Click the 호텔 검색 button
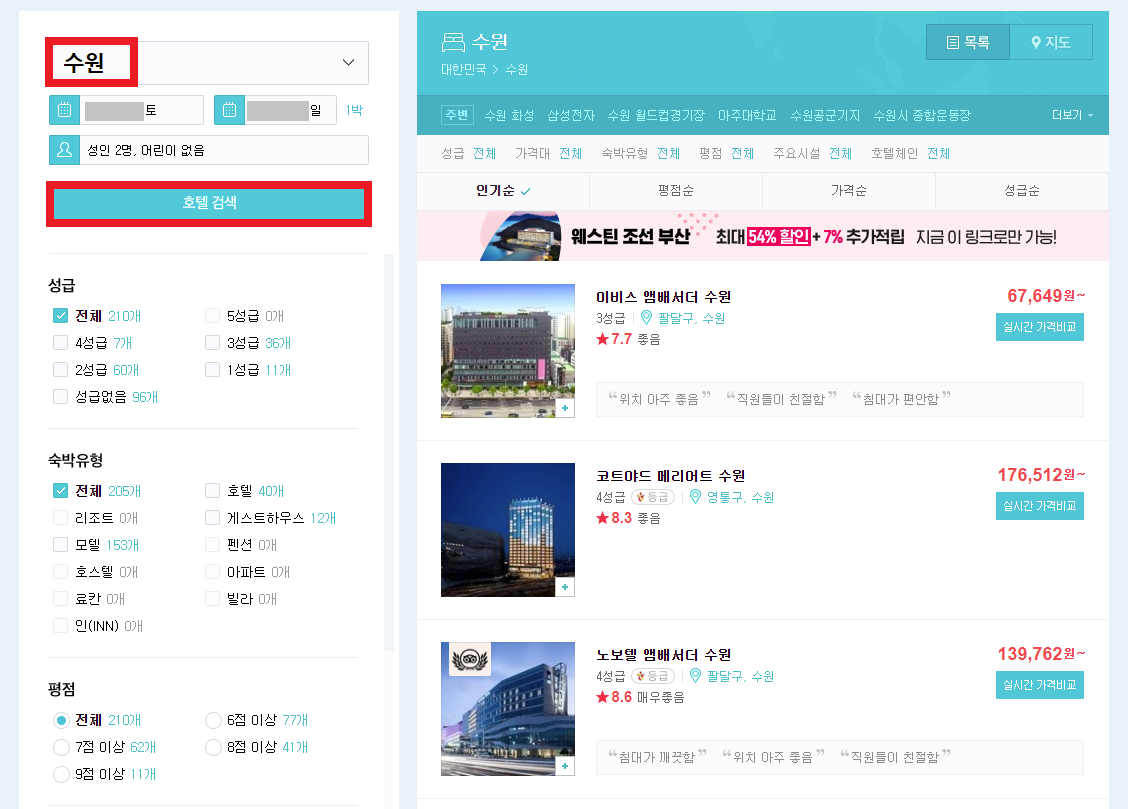The width and height of the screenshot is (1128, 809). tap(209, 204)
